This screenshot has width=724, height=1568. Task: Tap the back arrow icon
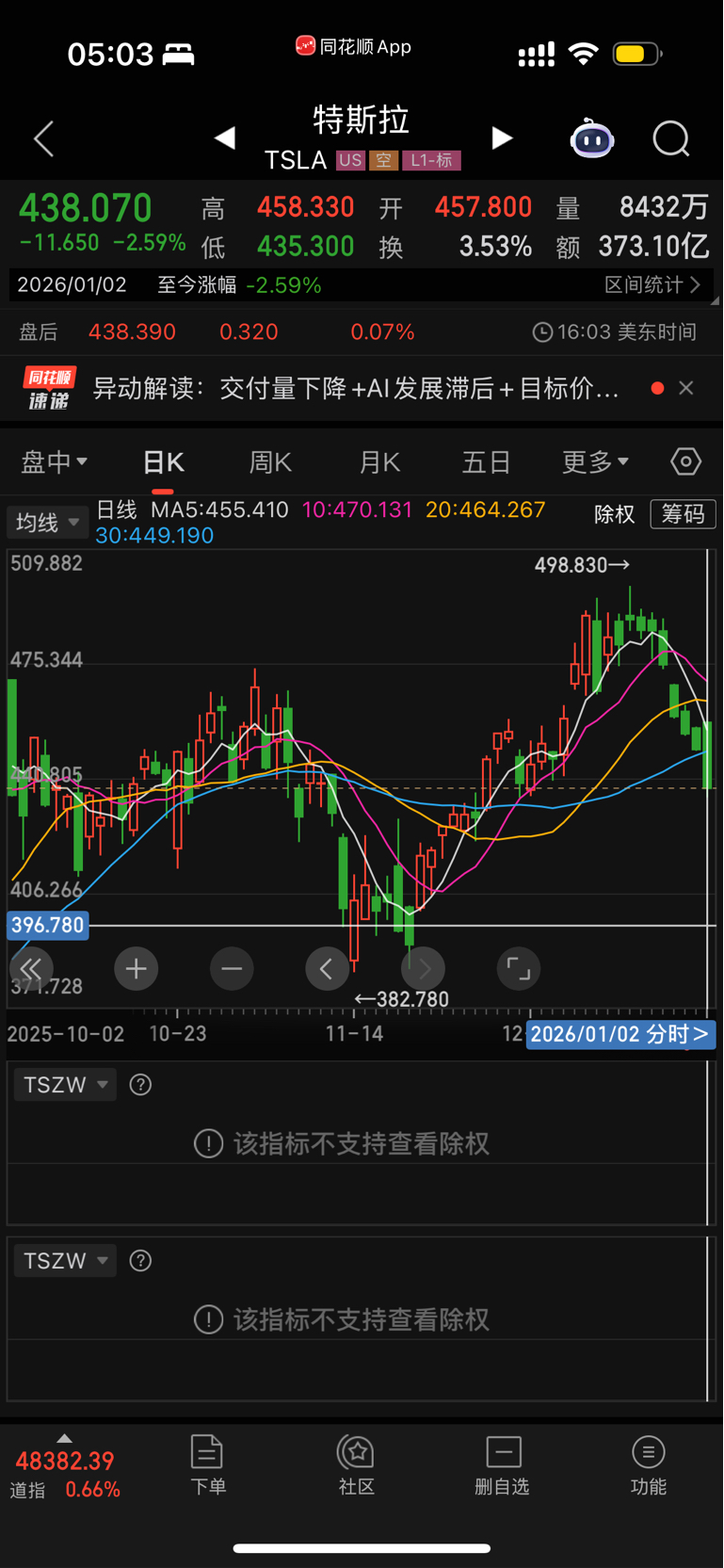pos(43,138)
